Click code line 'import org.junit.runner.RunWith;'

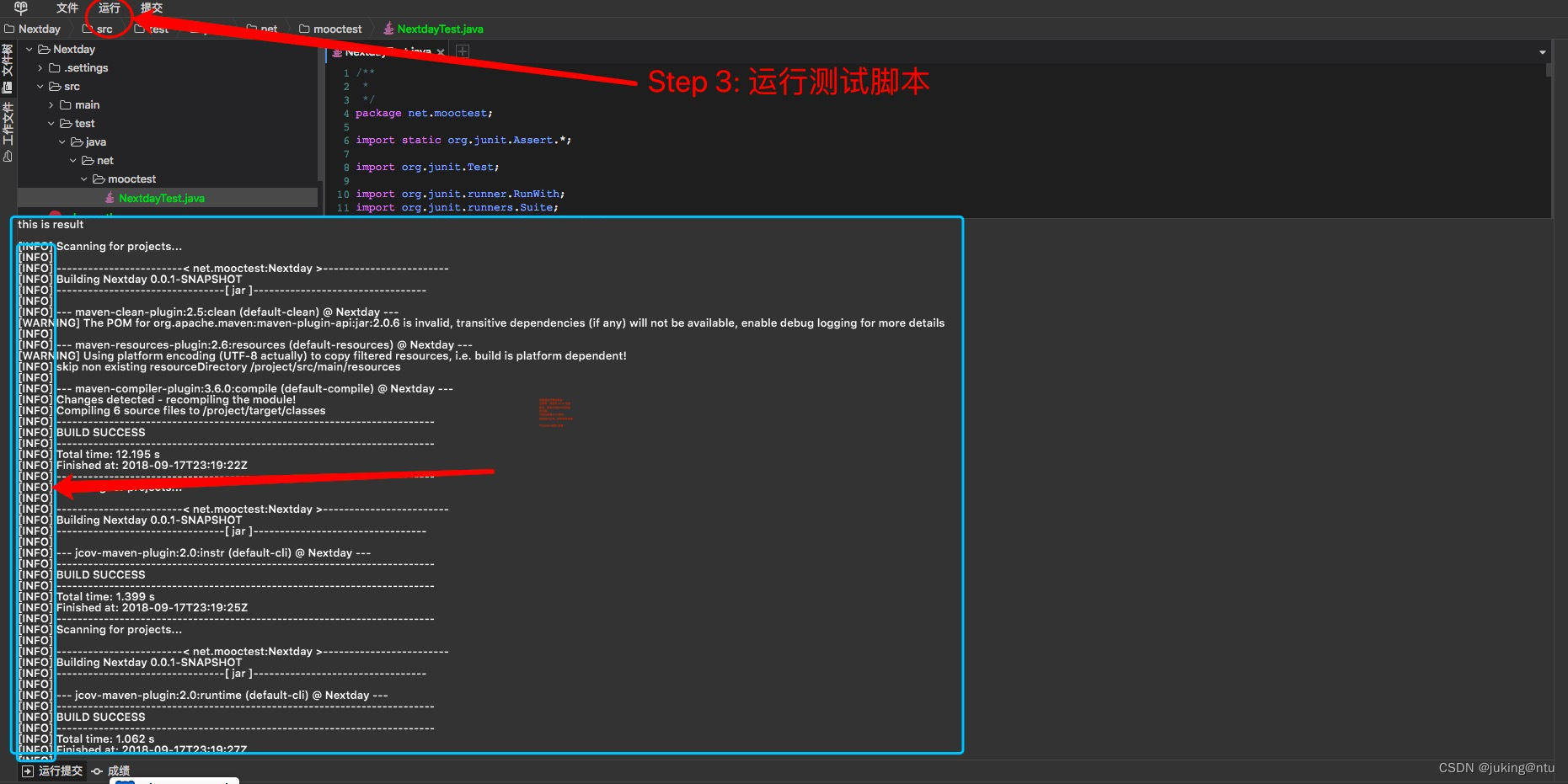pyautogui.click(x=460, y=195)
